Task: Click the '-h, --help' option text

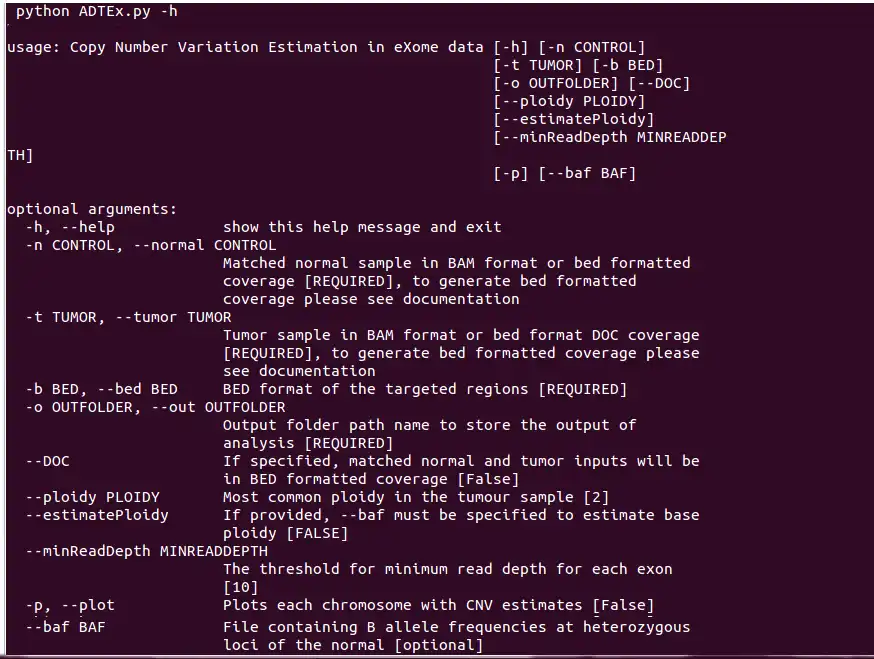Action: [70, 227]
